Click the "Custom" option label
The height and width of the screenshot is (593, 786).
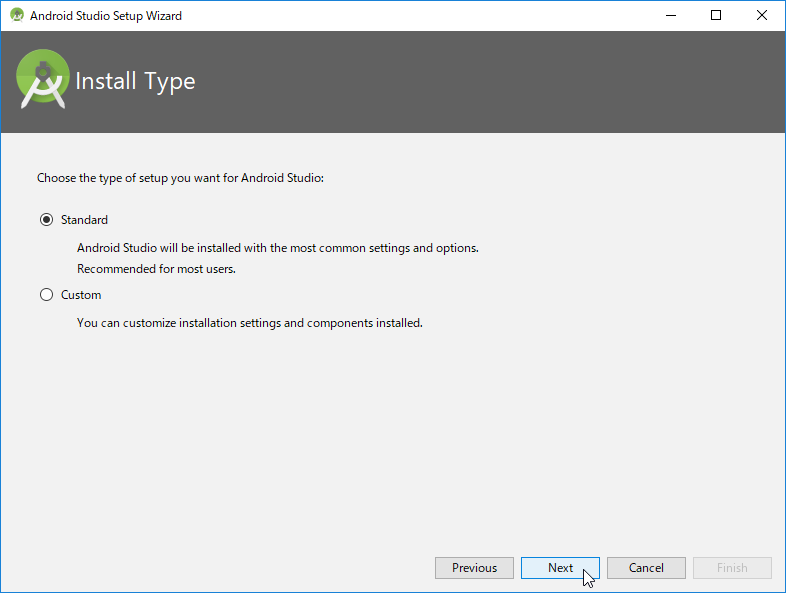(81, 295)
